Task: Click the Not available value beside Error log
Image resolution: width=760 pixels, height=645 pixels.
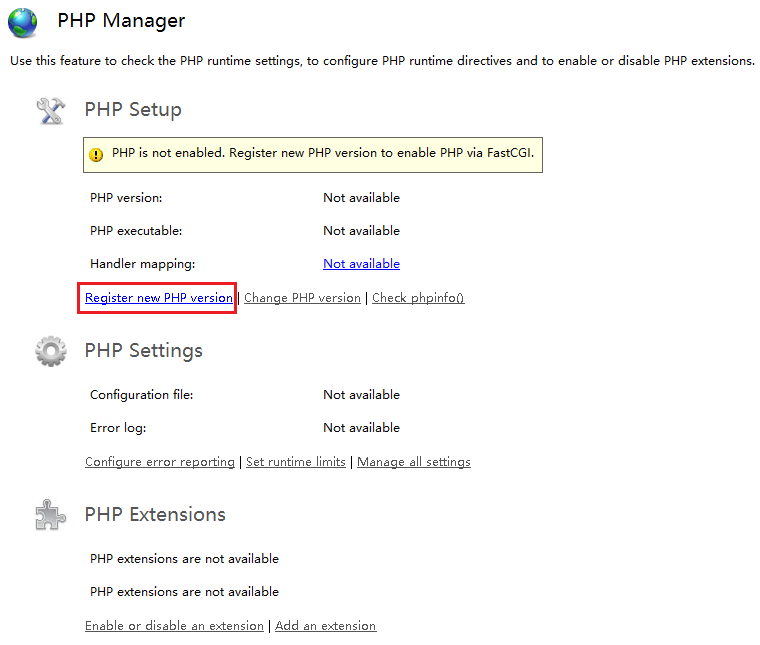Action: point(362,427)
